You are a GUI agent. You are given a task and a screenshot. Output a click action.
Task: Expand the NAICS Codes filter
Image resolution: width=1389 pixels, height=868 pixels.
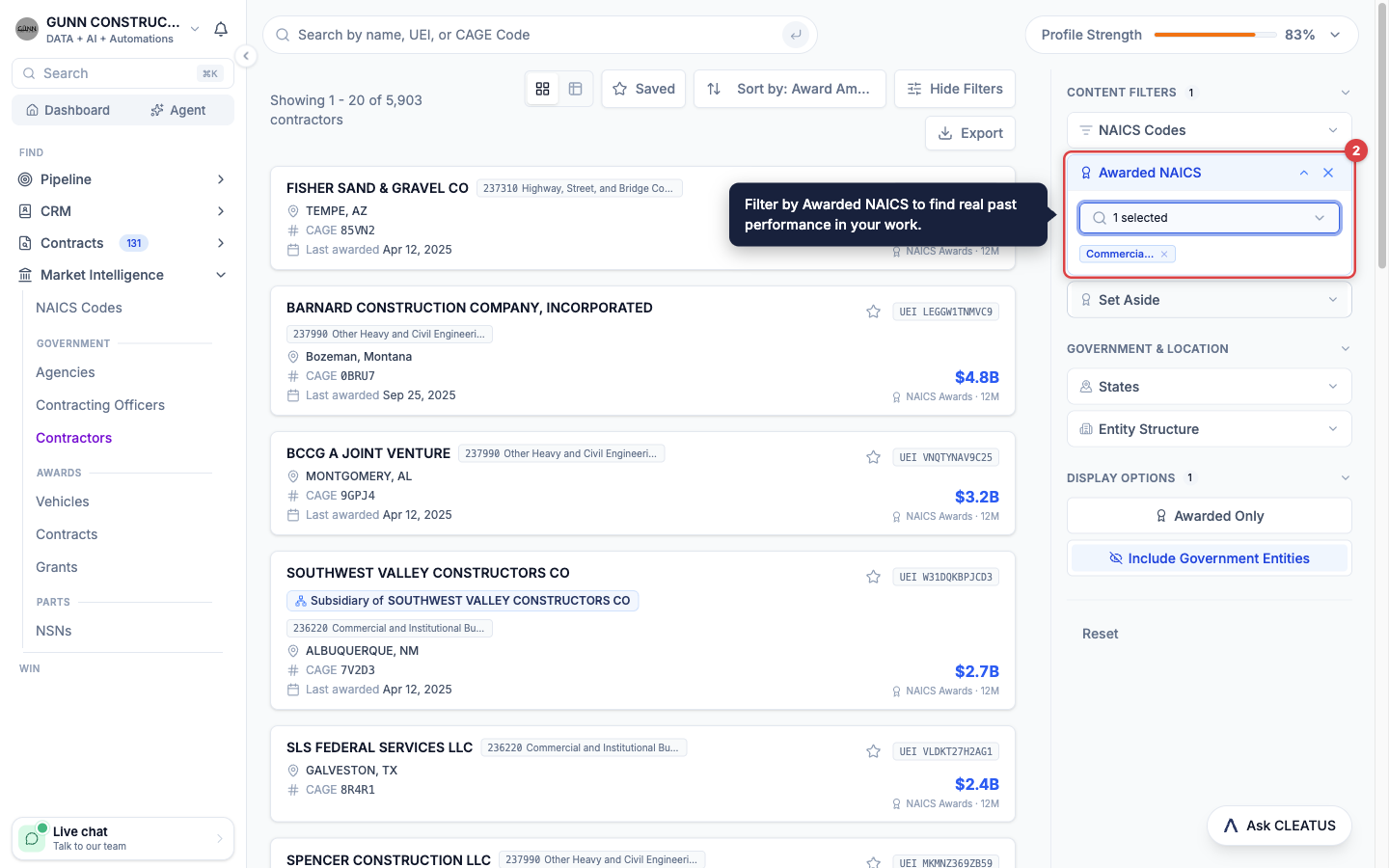(x=1209, y=130)
